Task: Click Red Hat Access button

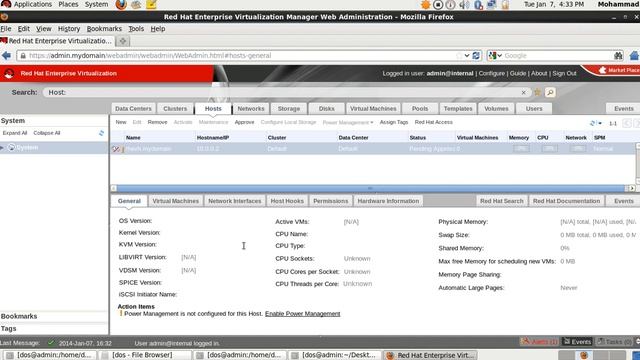Action: pyautogui.click(x=433, y=122)
